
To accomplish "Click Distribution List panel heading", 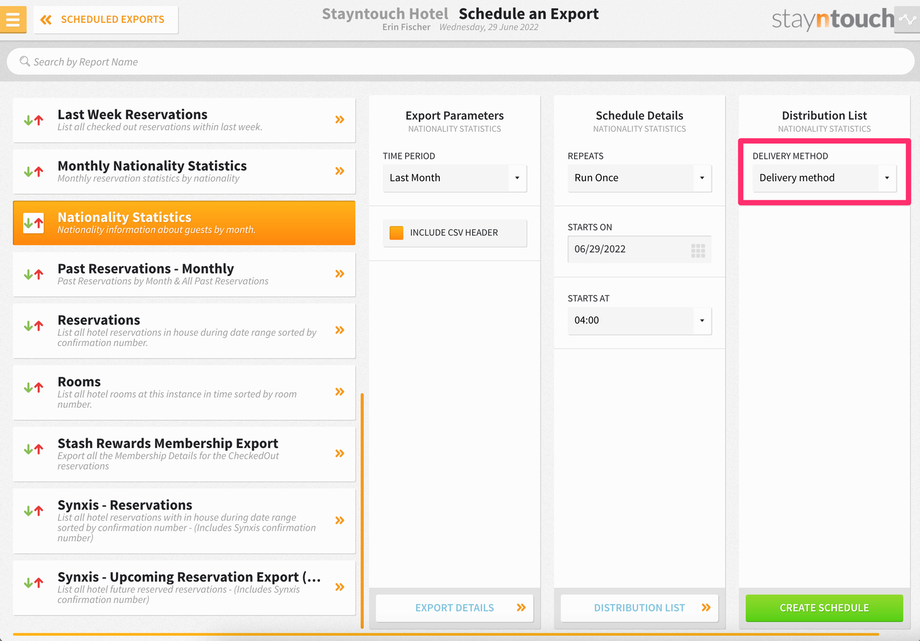I will click(824, 116).
